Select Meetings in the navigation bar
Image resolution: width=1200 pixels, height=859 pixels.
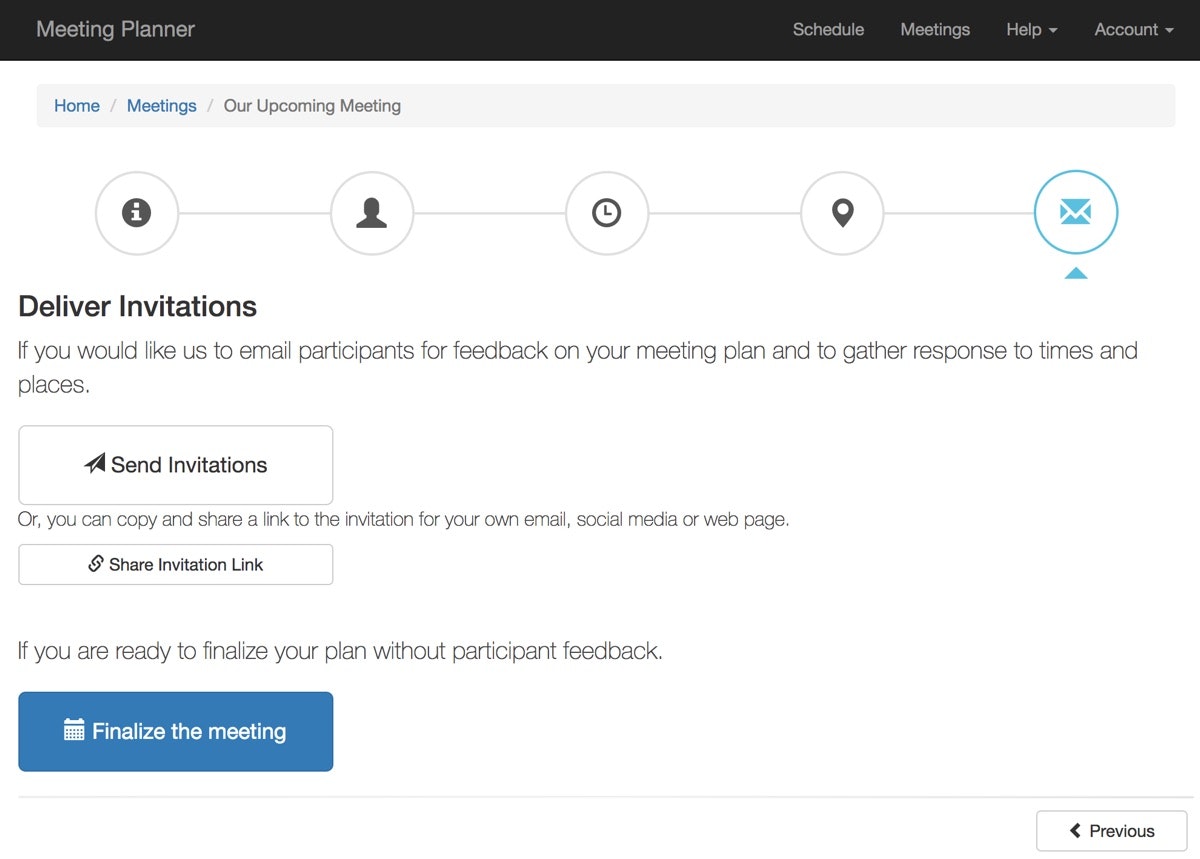coord(935,30)
